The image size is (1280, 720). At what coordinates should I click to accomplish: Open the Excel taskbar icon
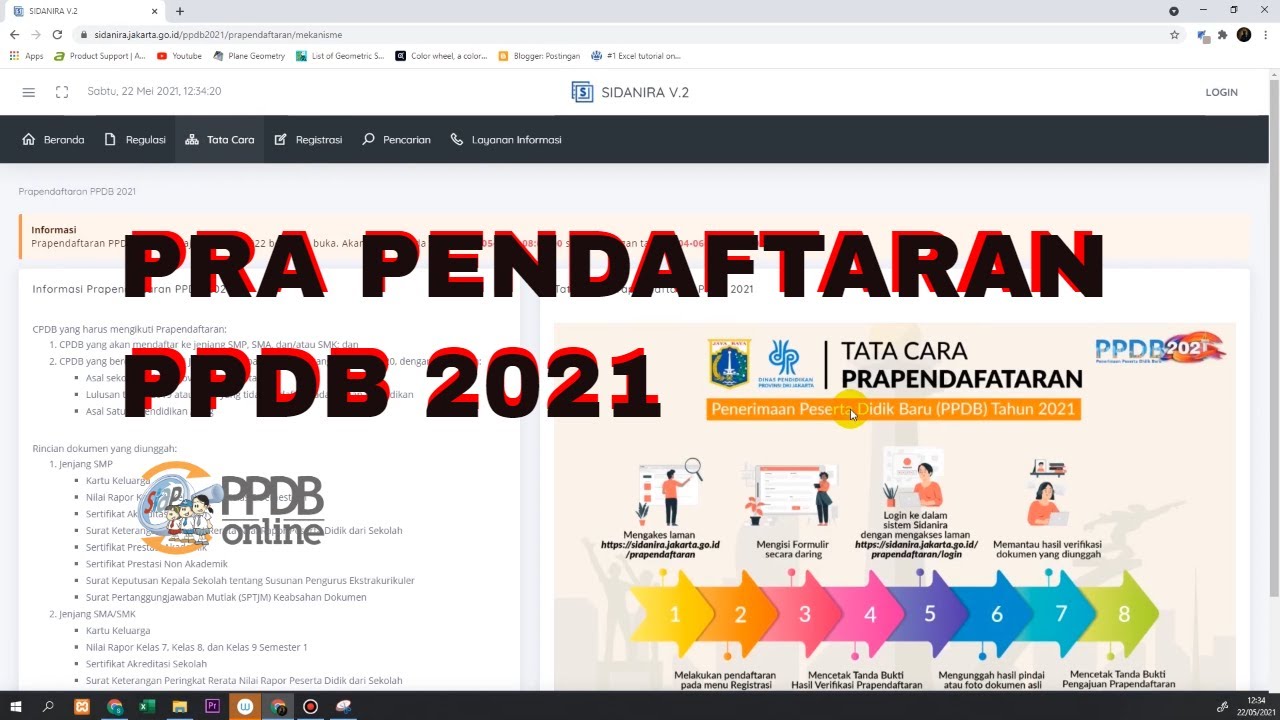(x=147, y=706)
